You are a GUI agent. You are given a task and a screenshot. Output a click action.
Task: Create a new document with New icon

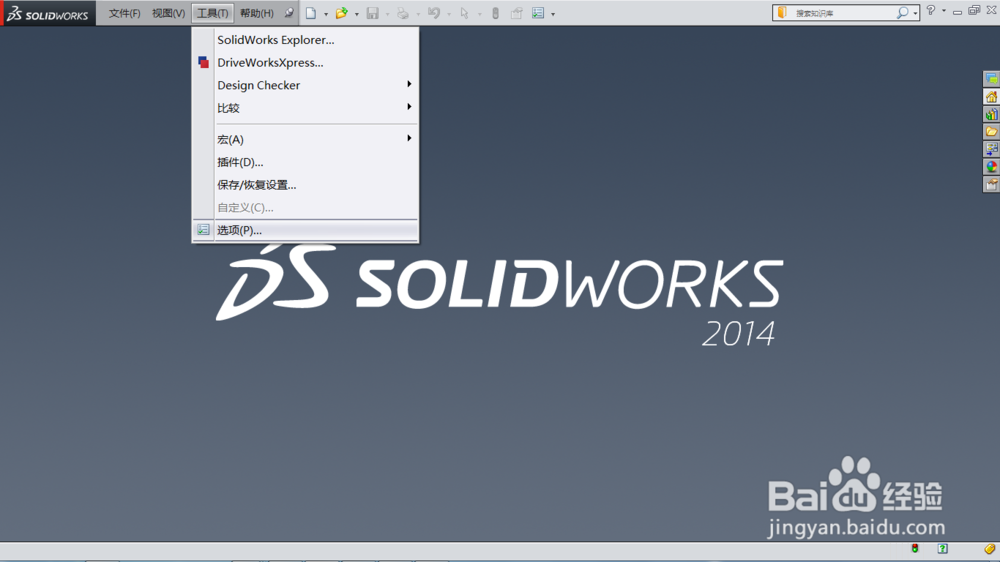(311, 13)
